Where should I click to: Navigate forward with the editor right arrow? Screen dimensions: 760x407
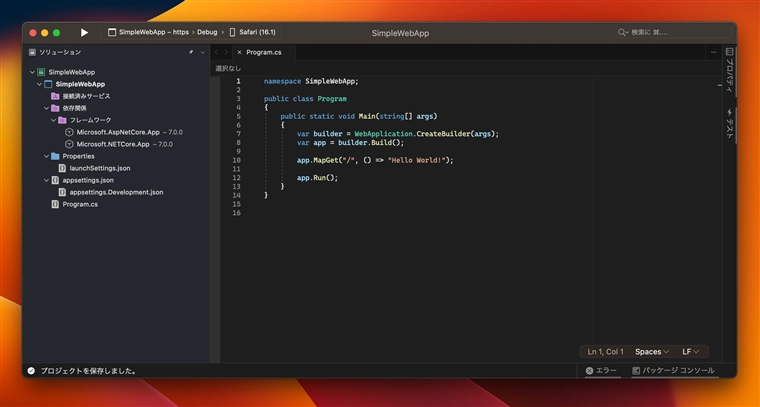coord(226,52)
